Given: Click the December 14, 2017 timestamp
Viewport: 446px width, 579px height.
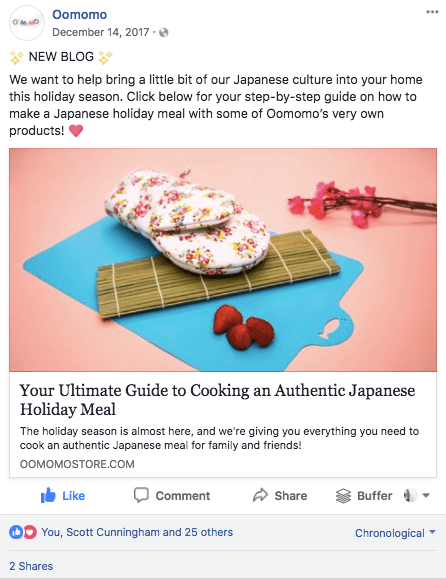Looking at the screenshot, I should click(x=101, y=32).
